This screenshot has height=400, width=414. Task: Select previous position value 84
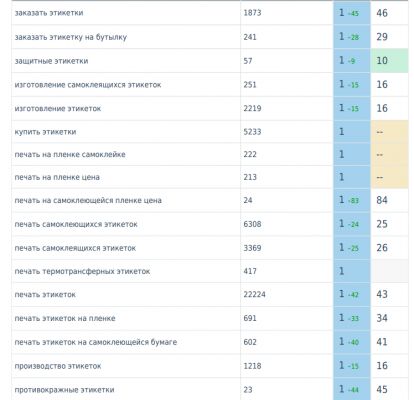coord(382,200)
